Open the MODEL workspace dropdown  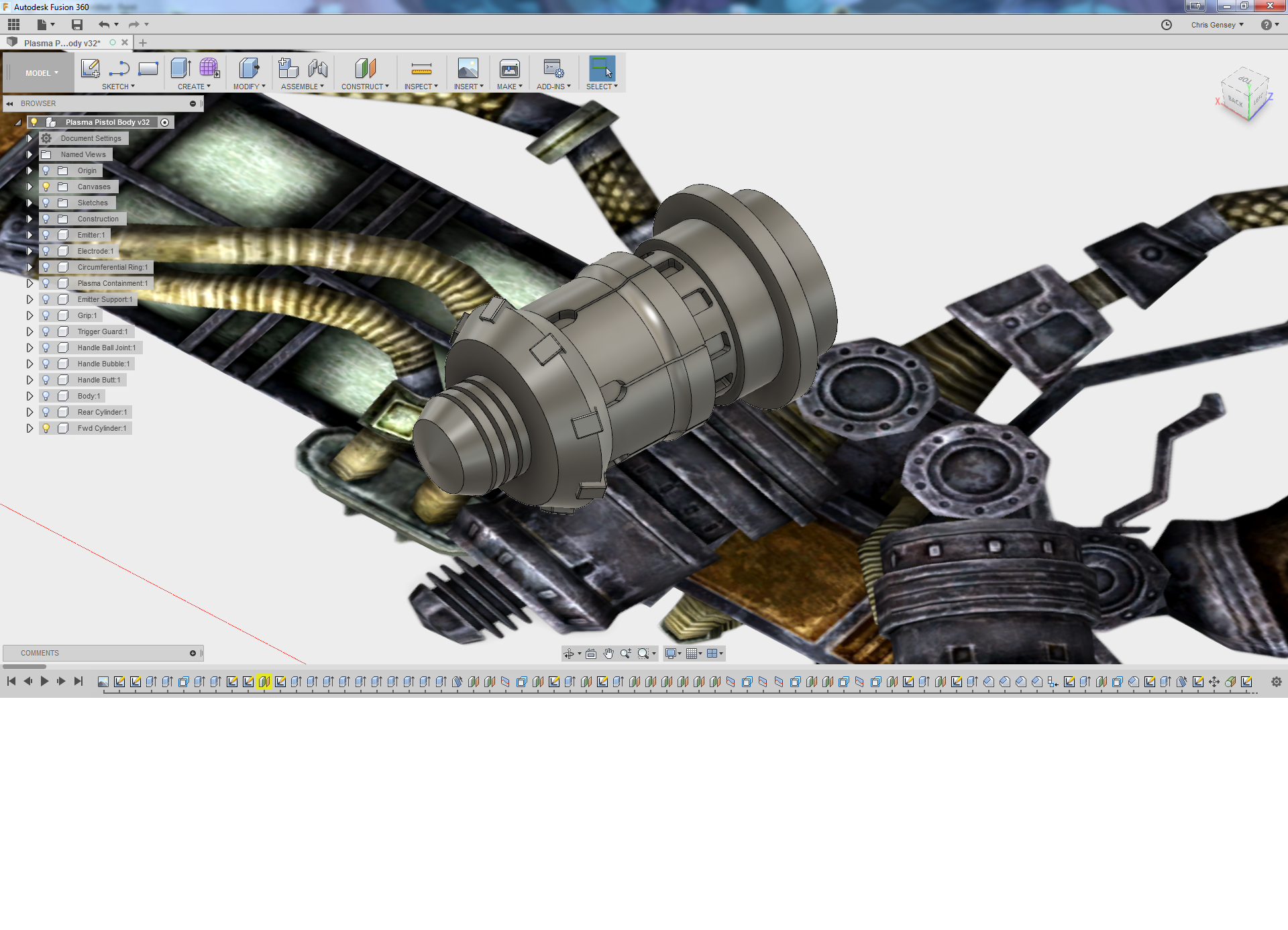42,73
